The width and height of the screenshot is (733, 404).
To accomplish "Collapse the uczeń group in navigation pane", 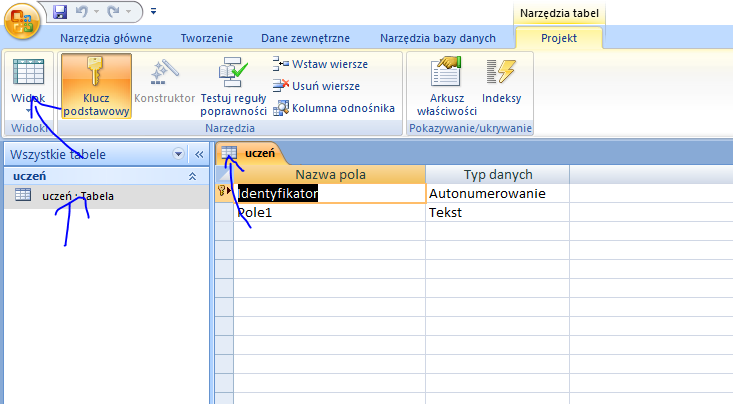I will click(x=192, y=176).
